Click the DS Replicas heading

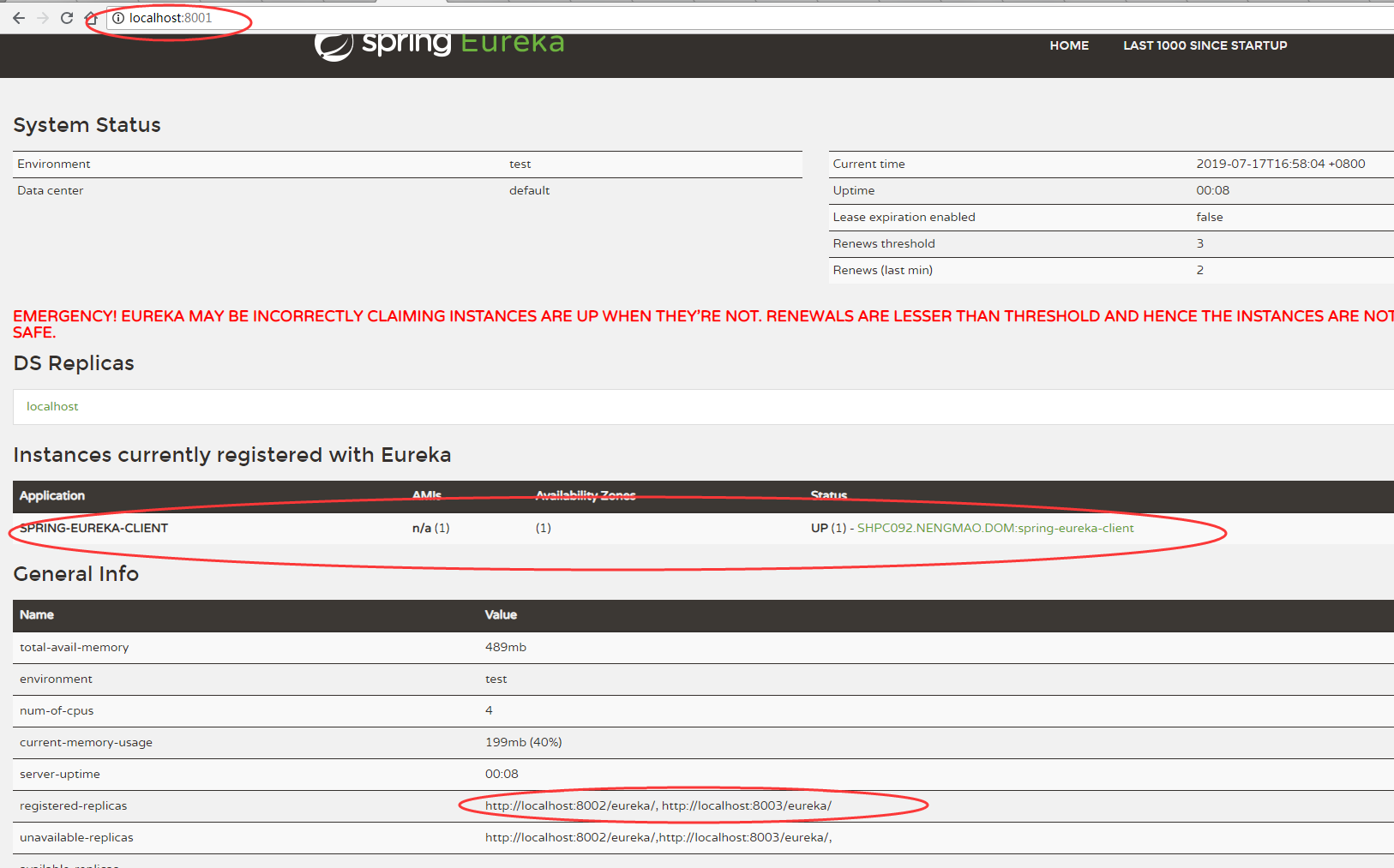pos(74,363)
